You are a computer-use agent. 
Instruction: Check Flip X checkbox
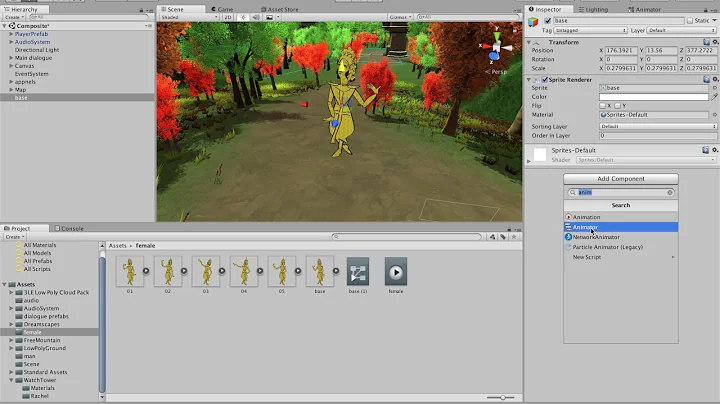[x=602, y=106]
